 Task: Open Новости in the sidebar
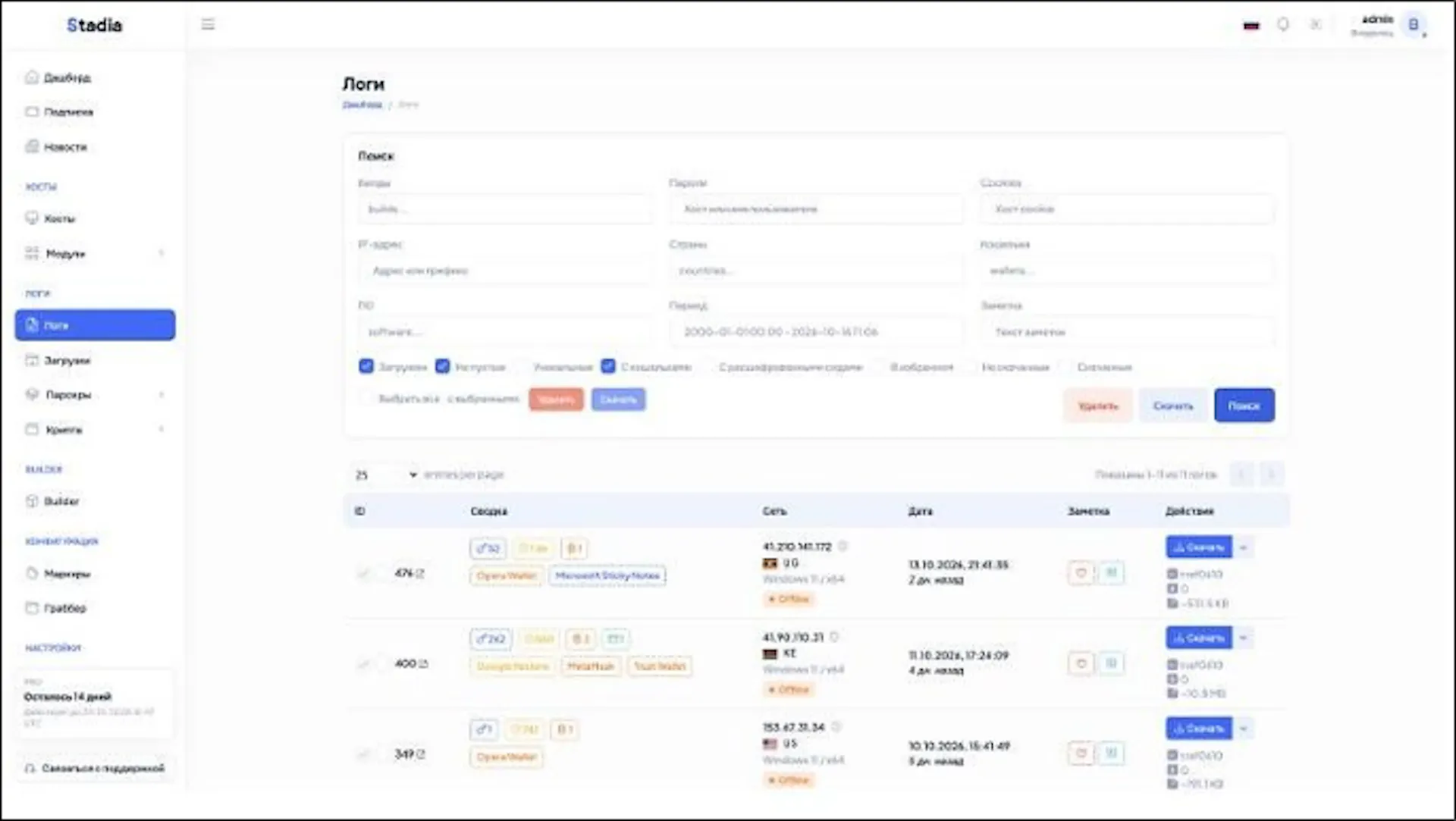coord(65,146)
